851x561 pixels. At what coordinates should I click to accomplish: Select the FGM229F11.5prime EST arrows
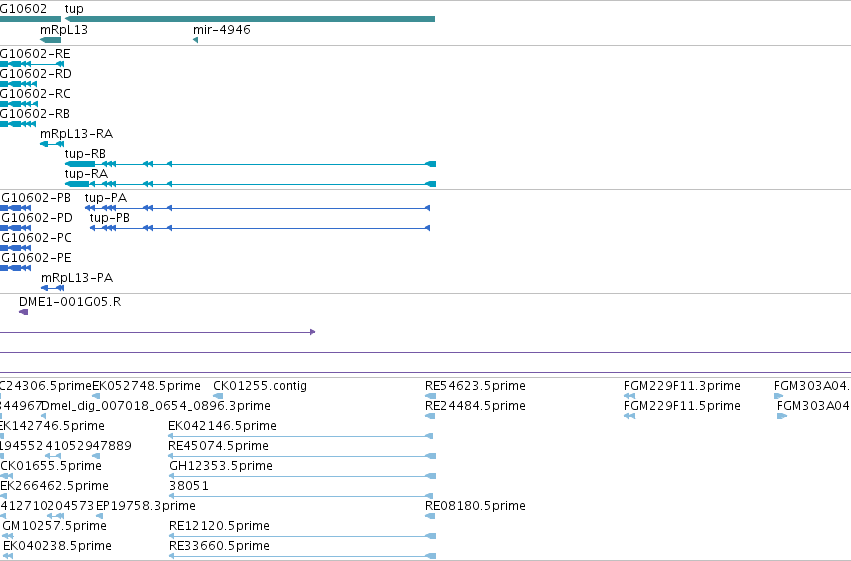click(x=630, y=416)
